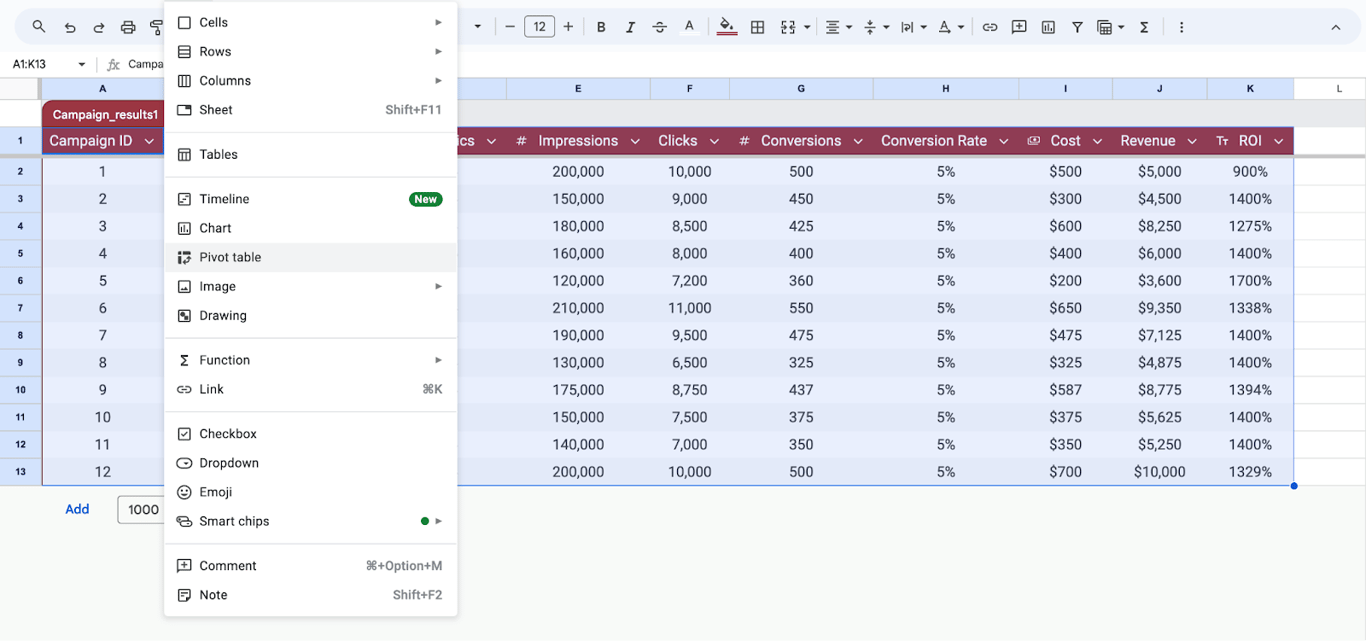Insert a Dropdown from the menu
The image size is (1366, 641).
click(x=310, y=463)
